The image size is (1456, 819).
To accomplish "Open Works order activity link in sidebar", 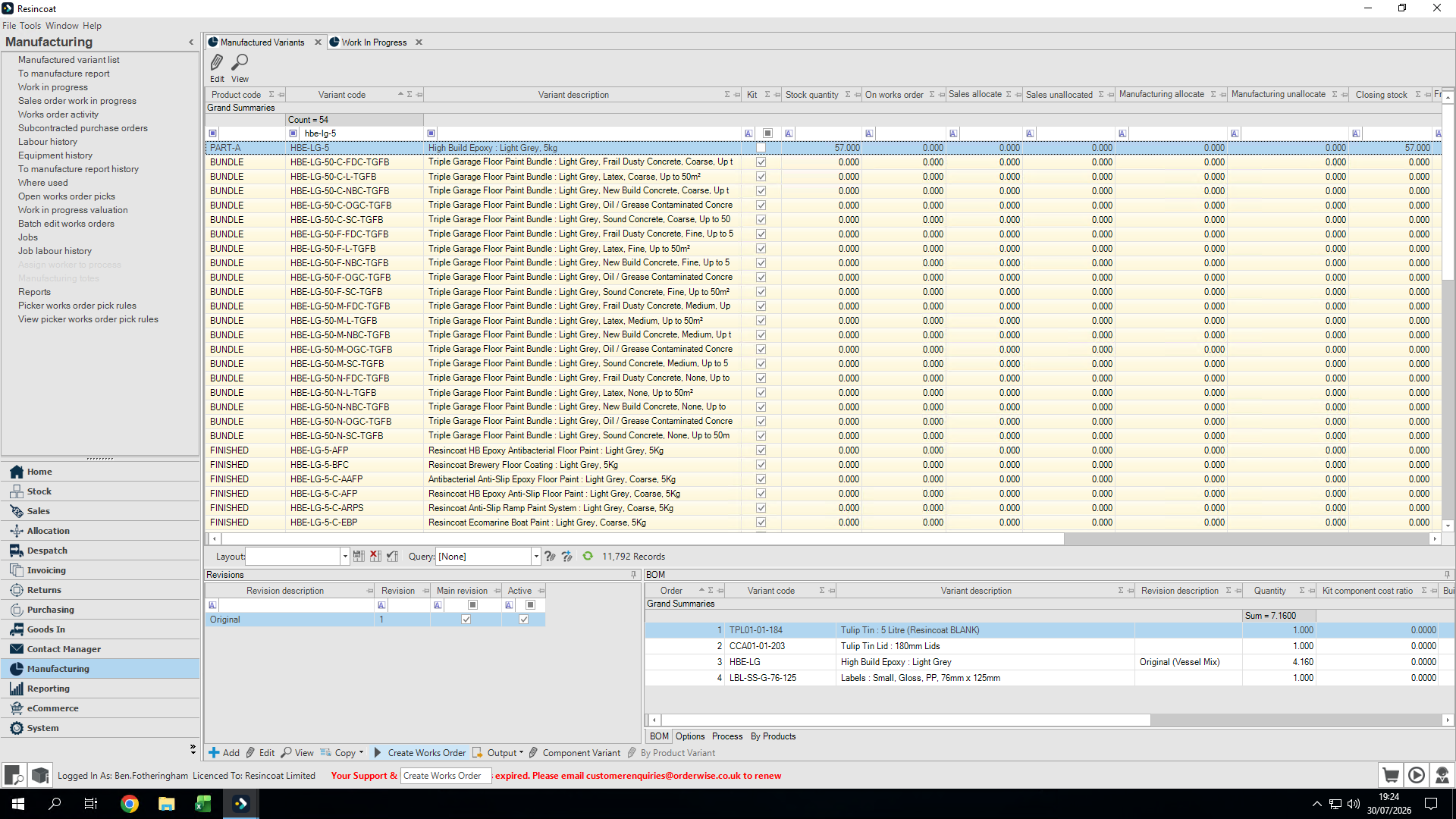I will tap(58, 115).
